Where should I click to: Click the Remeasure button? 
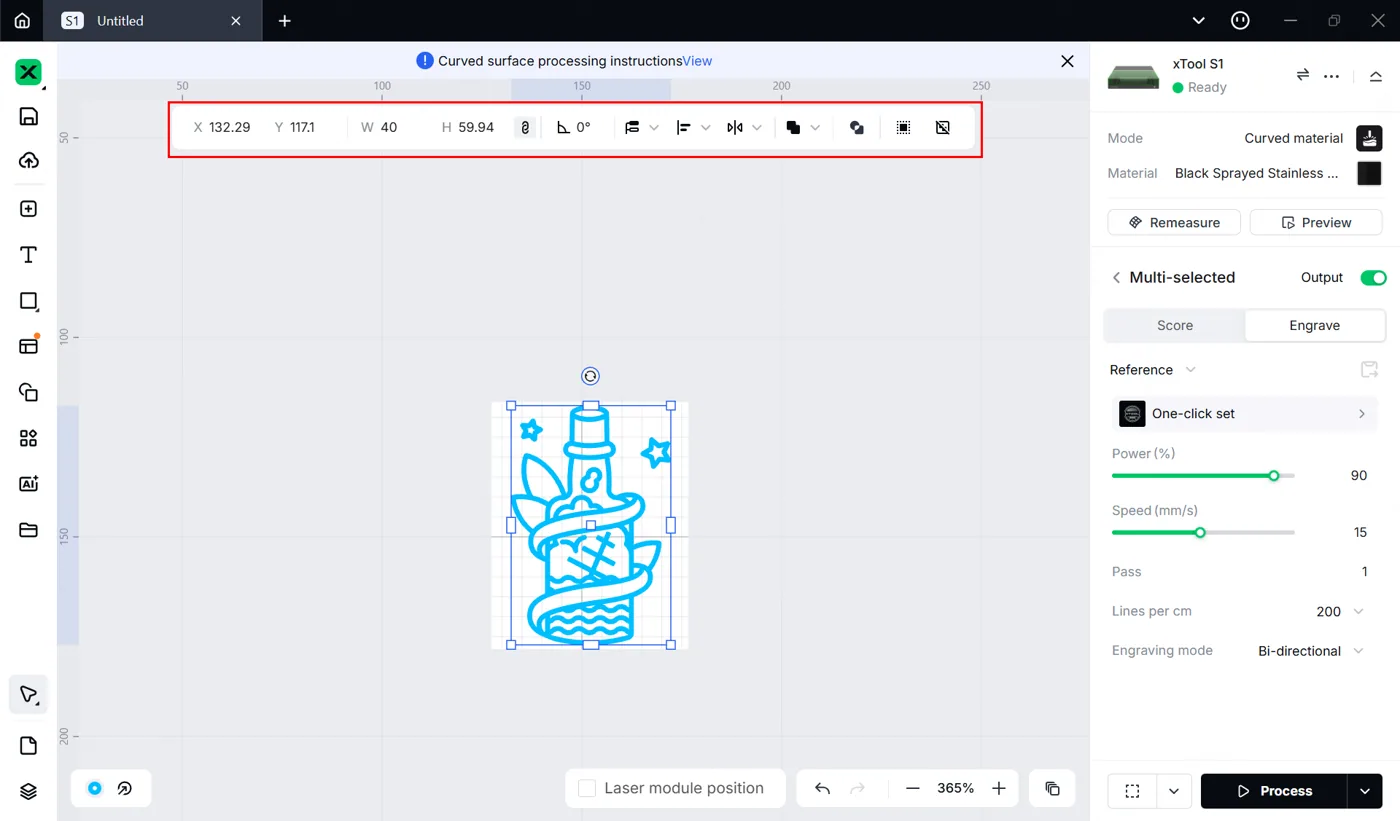point(1174,222)
